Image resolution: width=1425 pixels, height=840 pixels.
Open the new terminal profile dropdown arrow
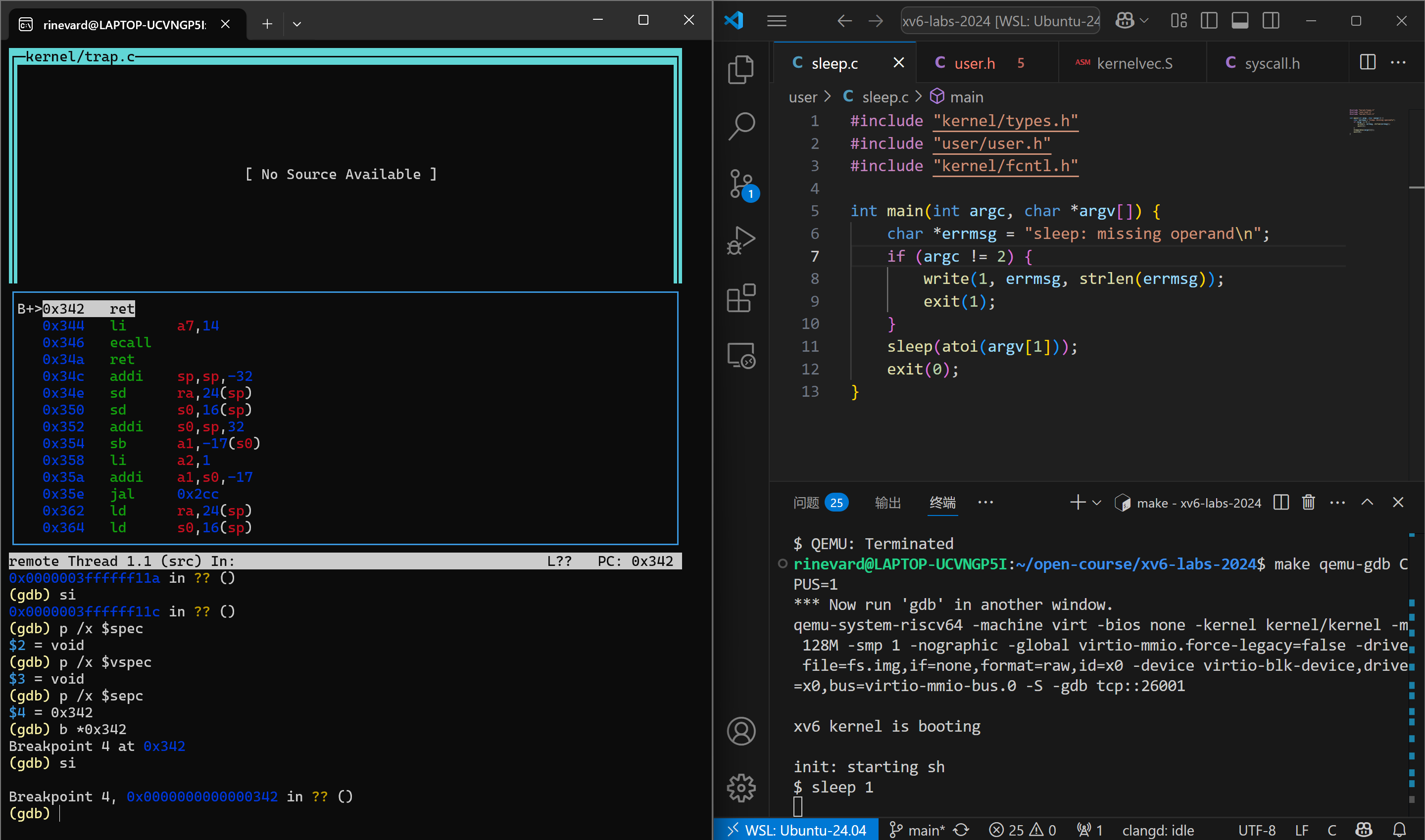coord(1097,503)
